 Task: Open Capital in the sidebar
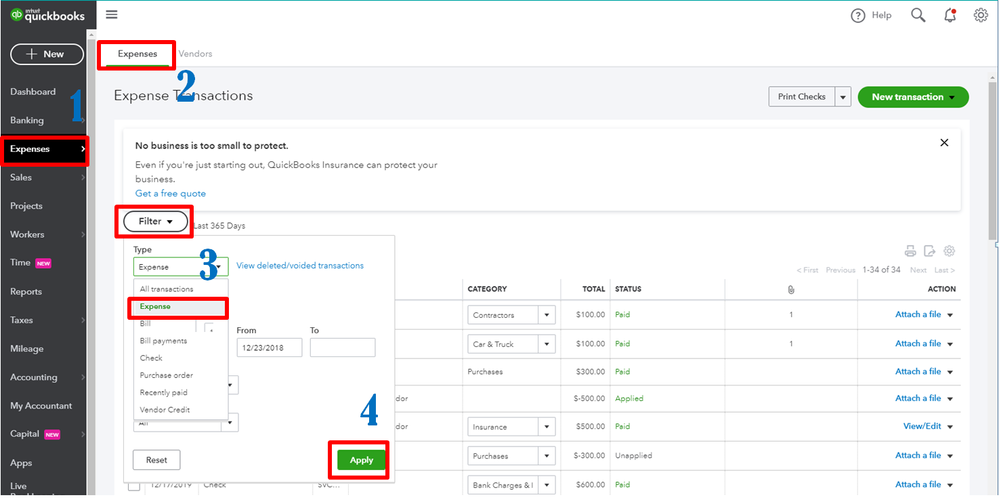25,434
